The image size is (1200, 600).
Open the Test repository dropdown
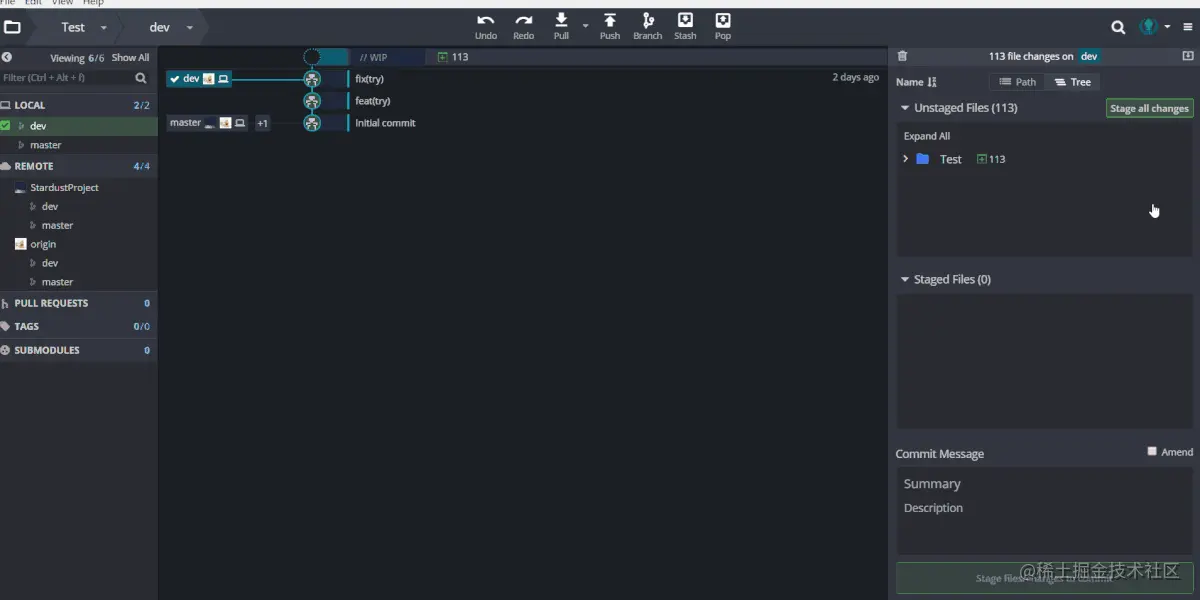pyautogui.click(x=103, y=28)
